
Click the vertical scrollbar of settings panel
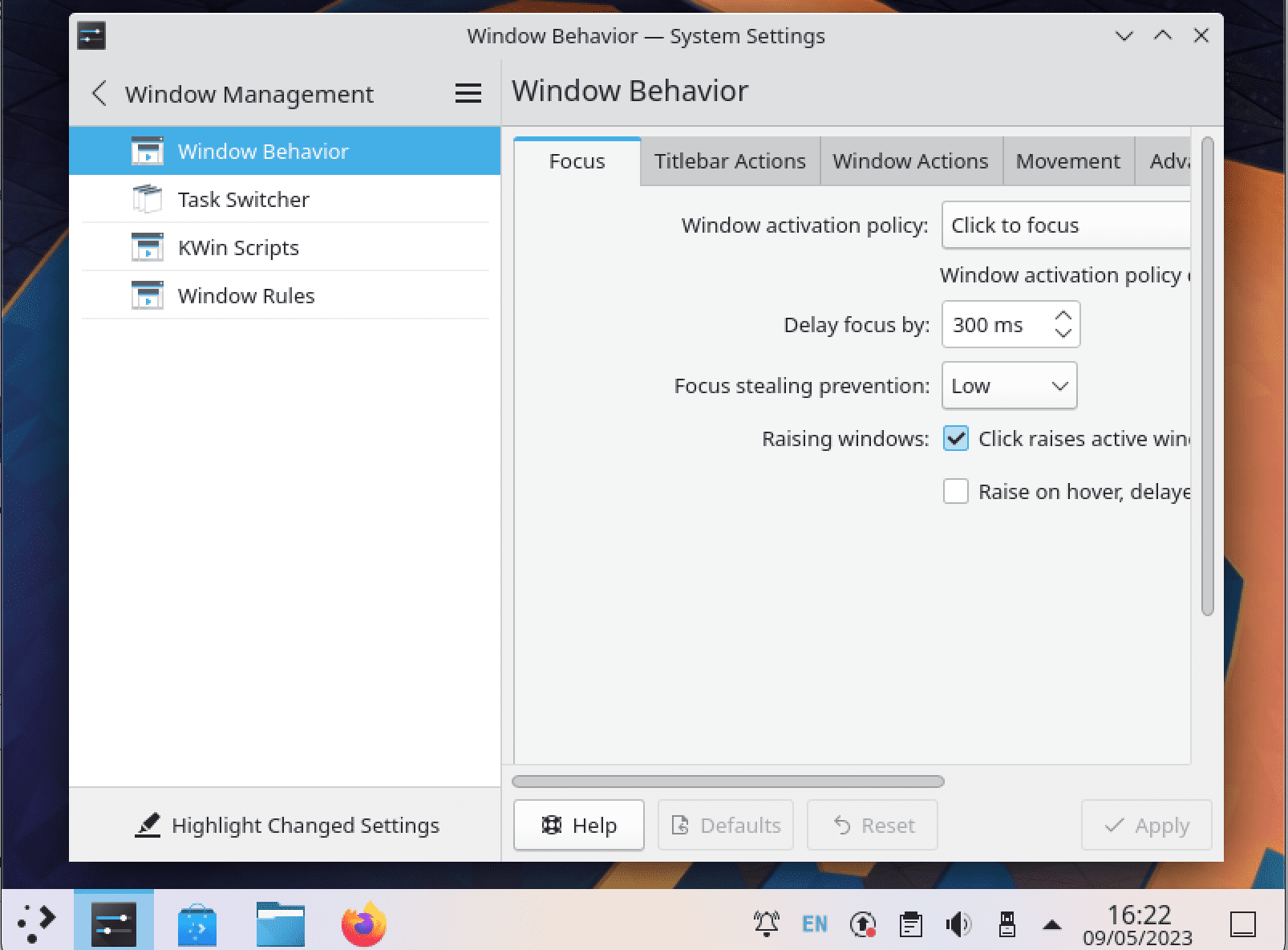[1208, 376]
